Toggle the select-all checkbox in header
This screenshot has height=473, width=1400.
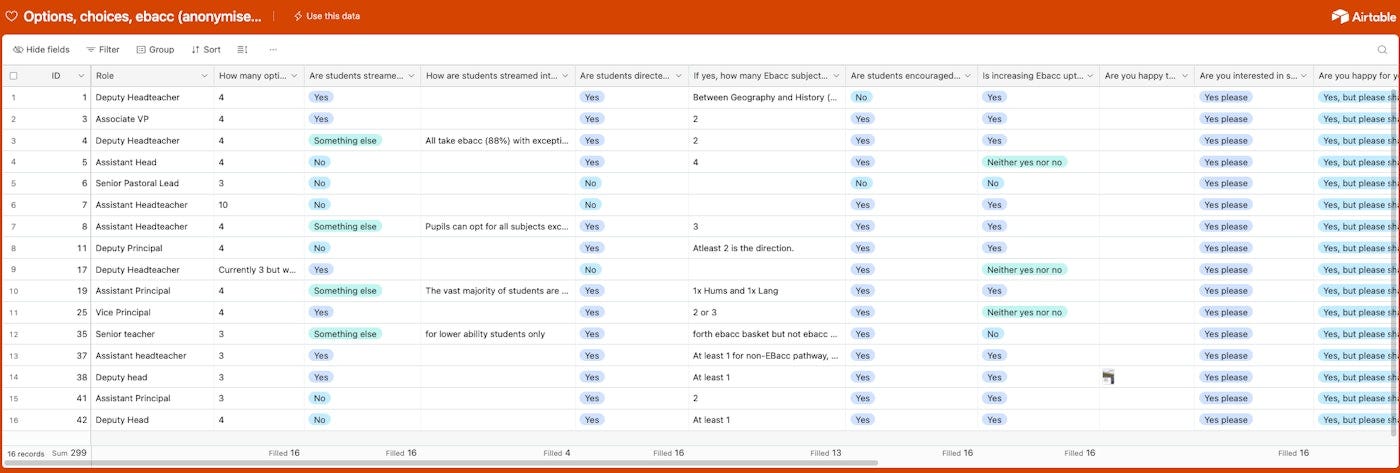pyautogui.click(x=13, y=76)
